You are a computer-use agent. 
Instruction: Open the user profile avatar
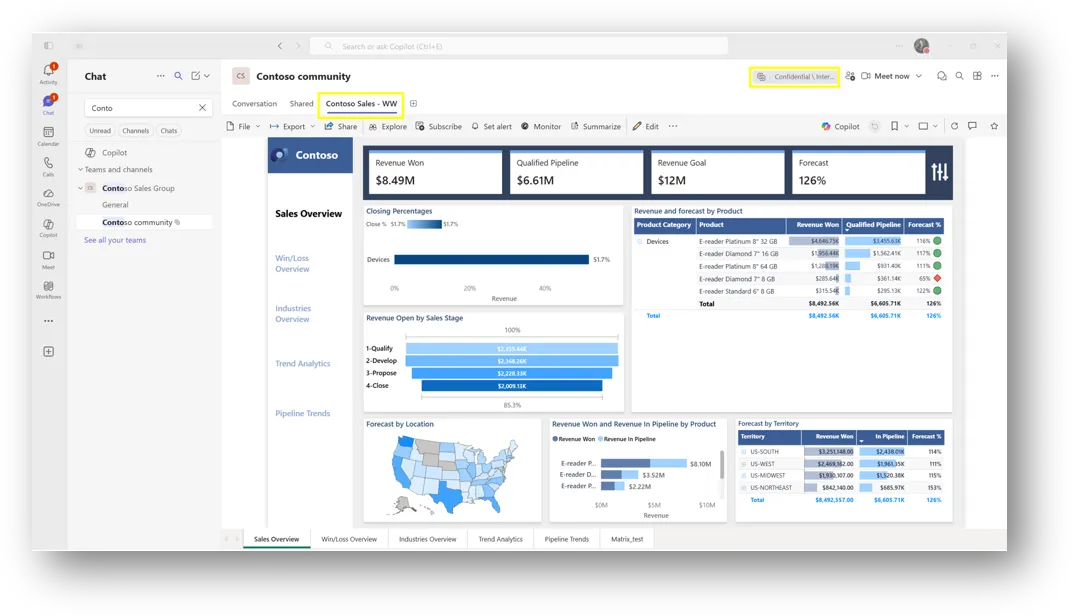click(x=922, y=46)
